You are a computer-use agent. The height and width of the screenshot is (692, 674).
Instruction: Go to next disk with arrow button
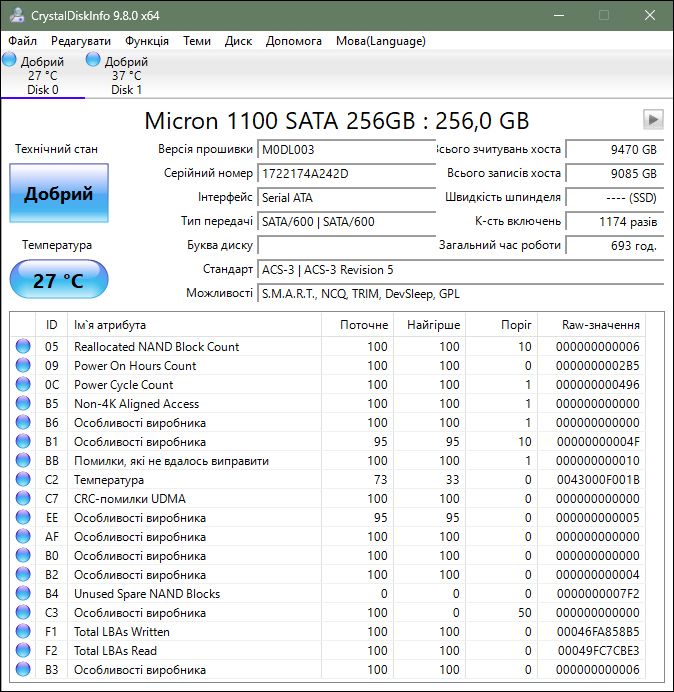653,119
